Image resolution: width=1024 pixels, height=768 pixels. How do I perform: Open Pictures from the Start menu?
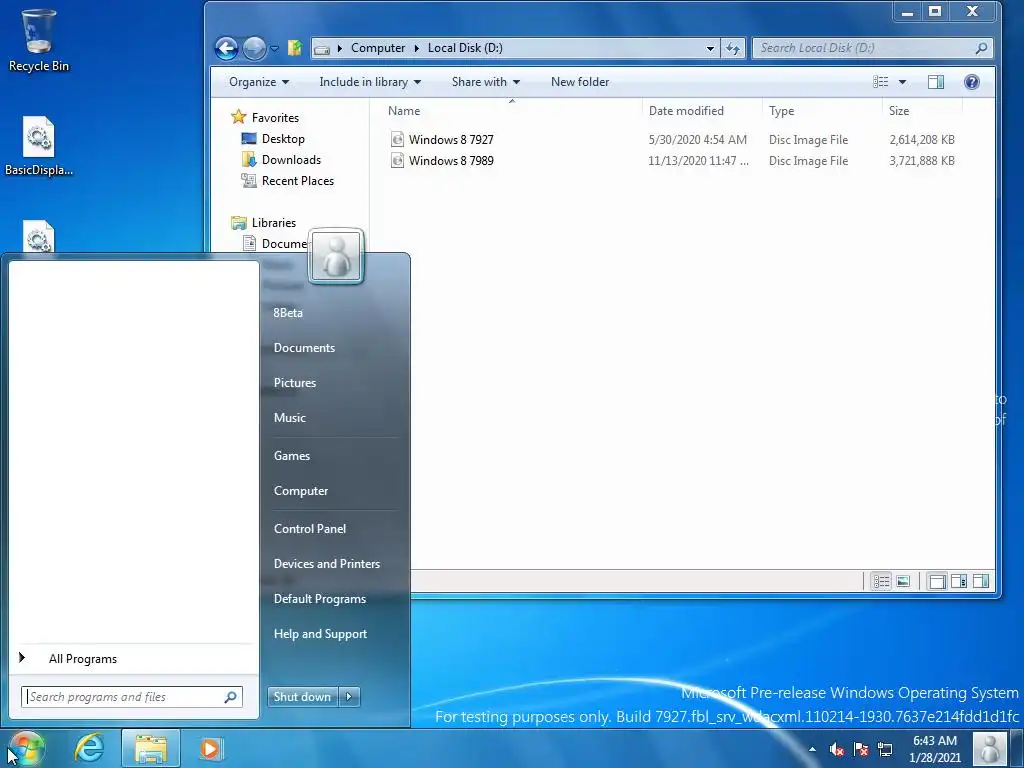(x=295, y=383)
